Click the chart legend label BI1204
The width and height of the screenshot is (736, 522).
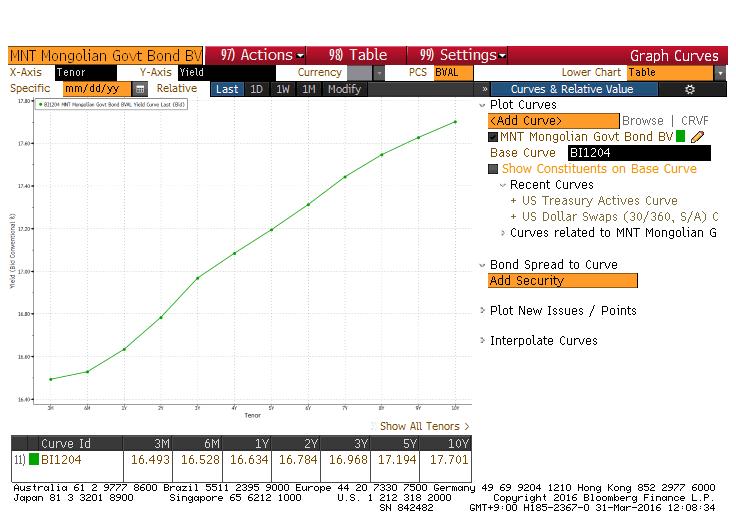[x=111, y=105]
